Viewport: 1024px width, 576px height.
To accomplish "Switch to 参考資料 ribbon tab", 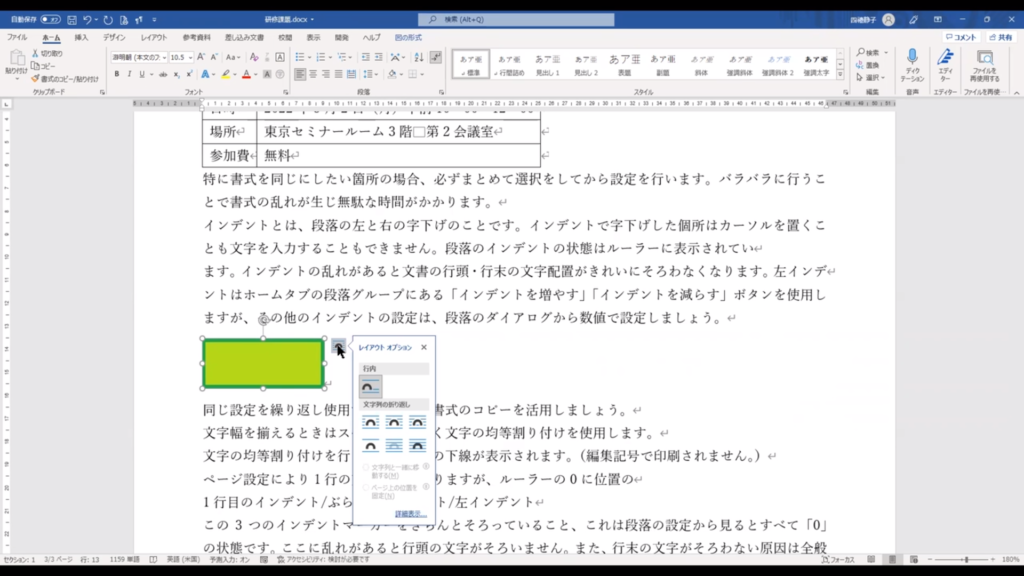I will [x=197, y=37].
